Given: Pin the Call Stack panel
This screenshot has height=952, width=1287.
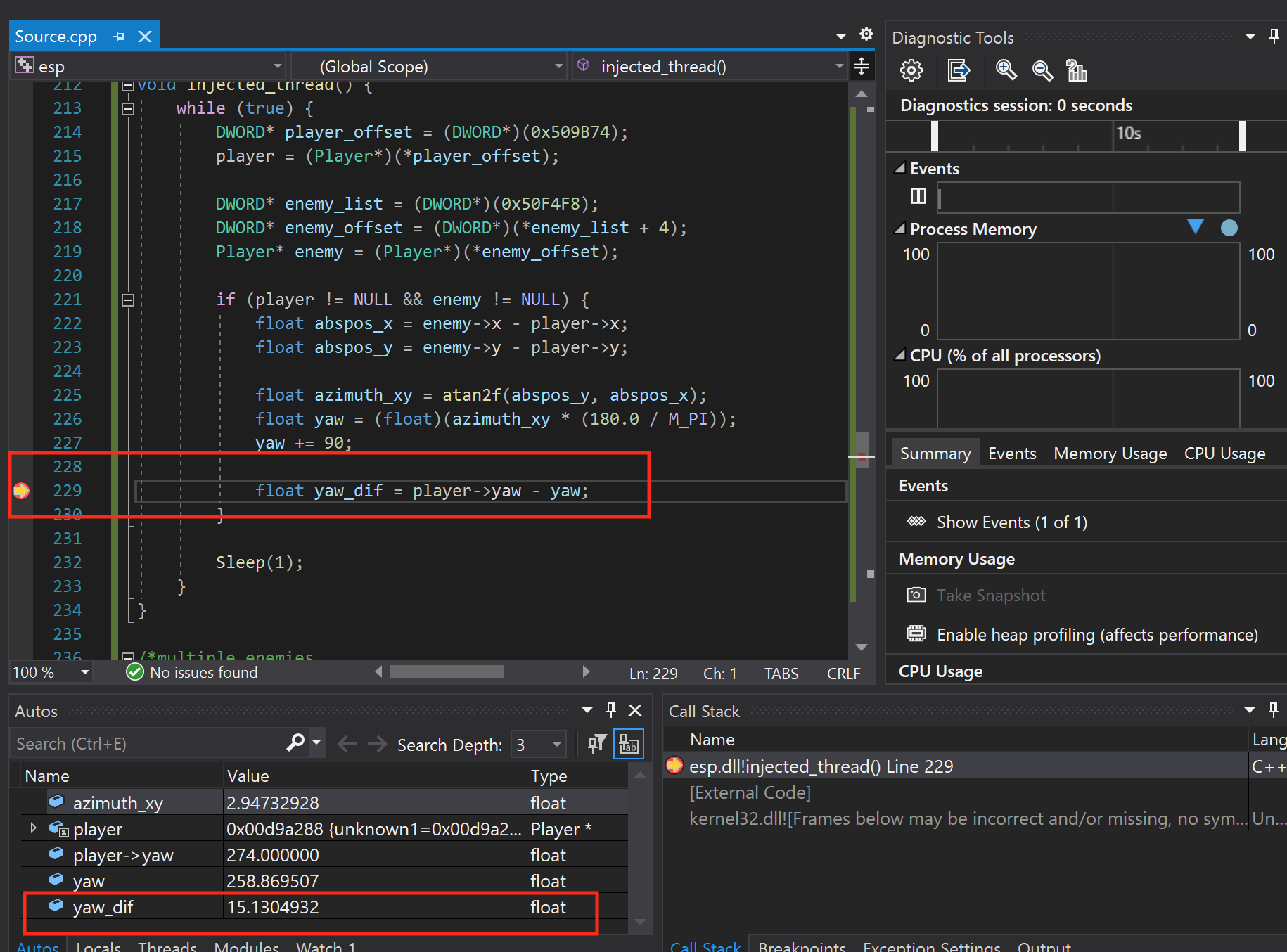Looking at the screenshot, I should [1274, 710].
